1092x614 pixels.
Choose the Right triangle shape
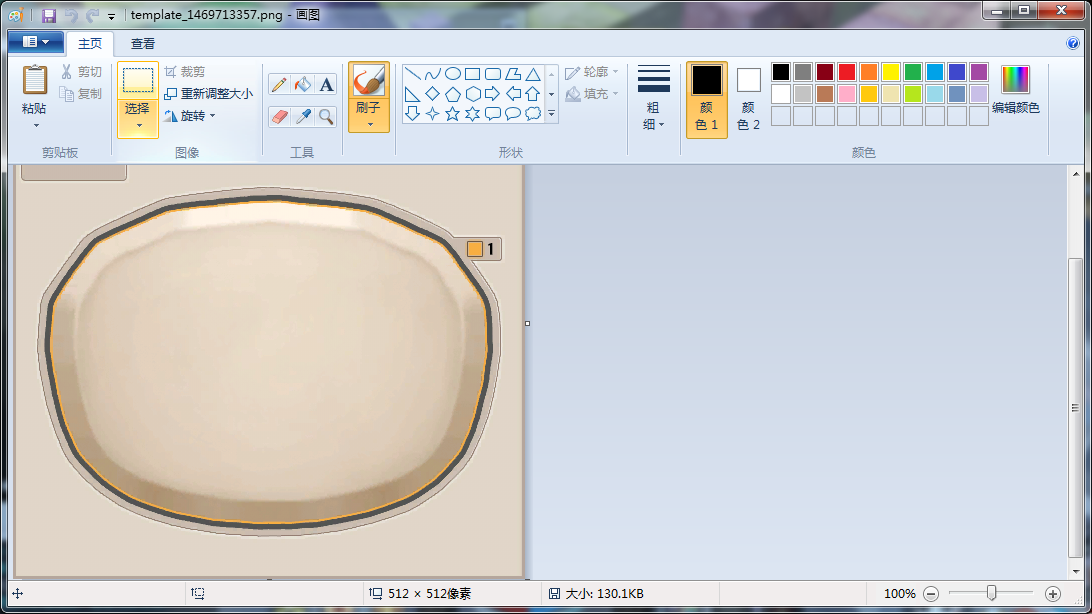tap(412, 93)
